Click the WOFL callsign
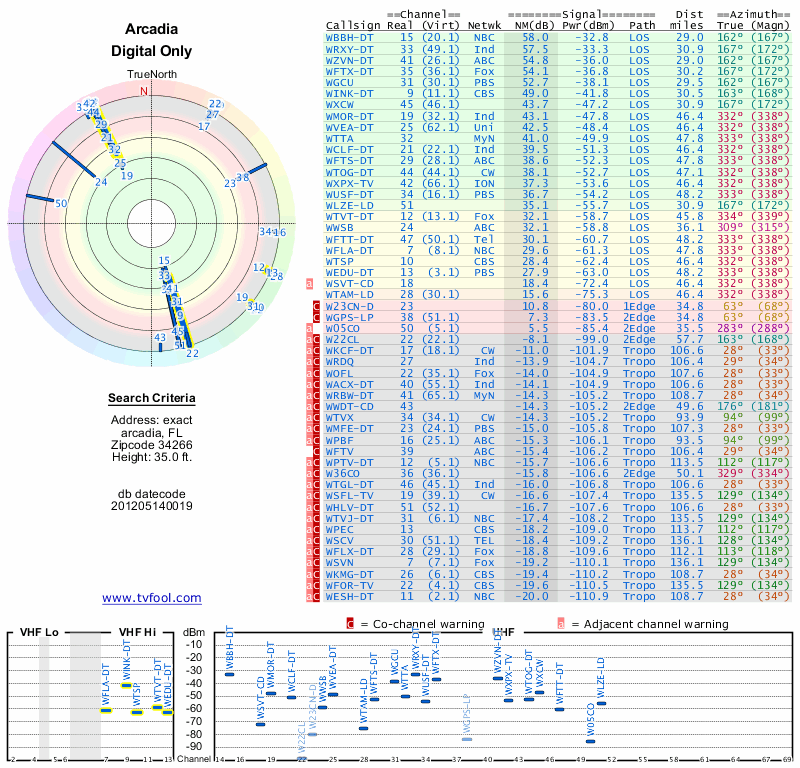Viewport: 800px width, 768px height. click(x=340, y=374)
